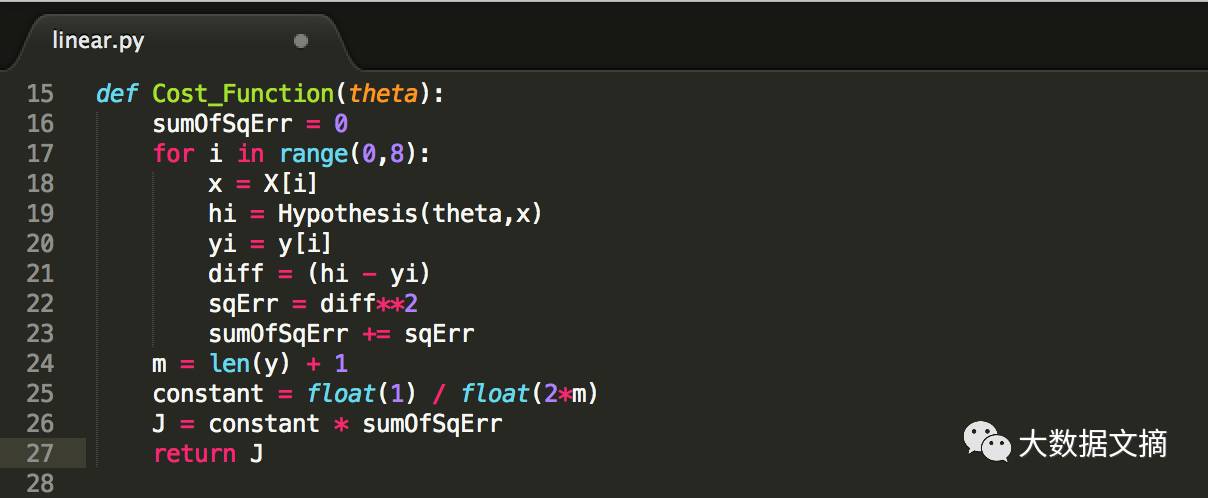
Task: Click line number 15 in the gutter
Action: (x=40, y=94)
